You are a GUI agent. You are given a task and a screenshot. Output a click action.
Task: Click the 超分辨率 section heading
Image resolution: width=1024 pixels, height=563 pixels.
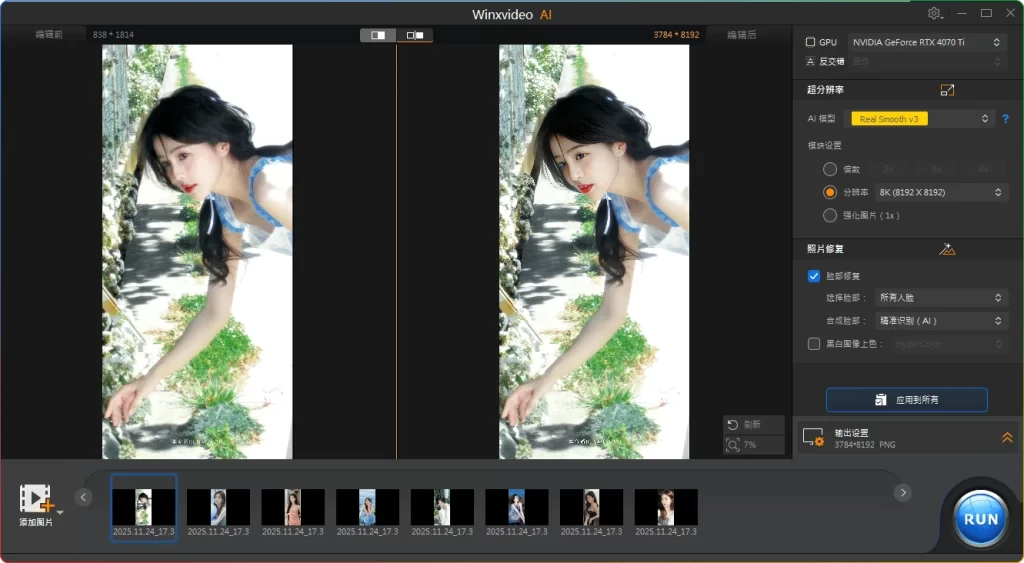[825, 90]
